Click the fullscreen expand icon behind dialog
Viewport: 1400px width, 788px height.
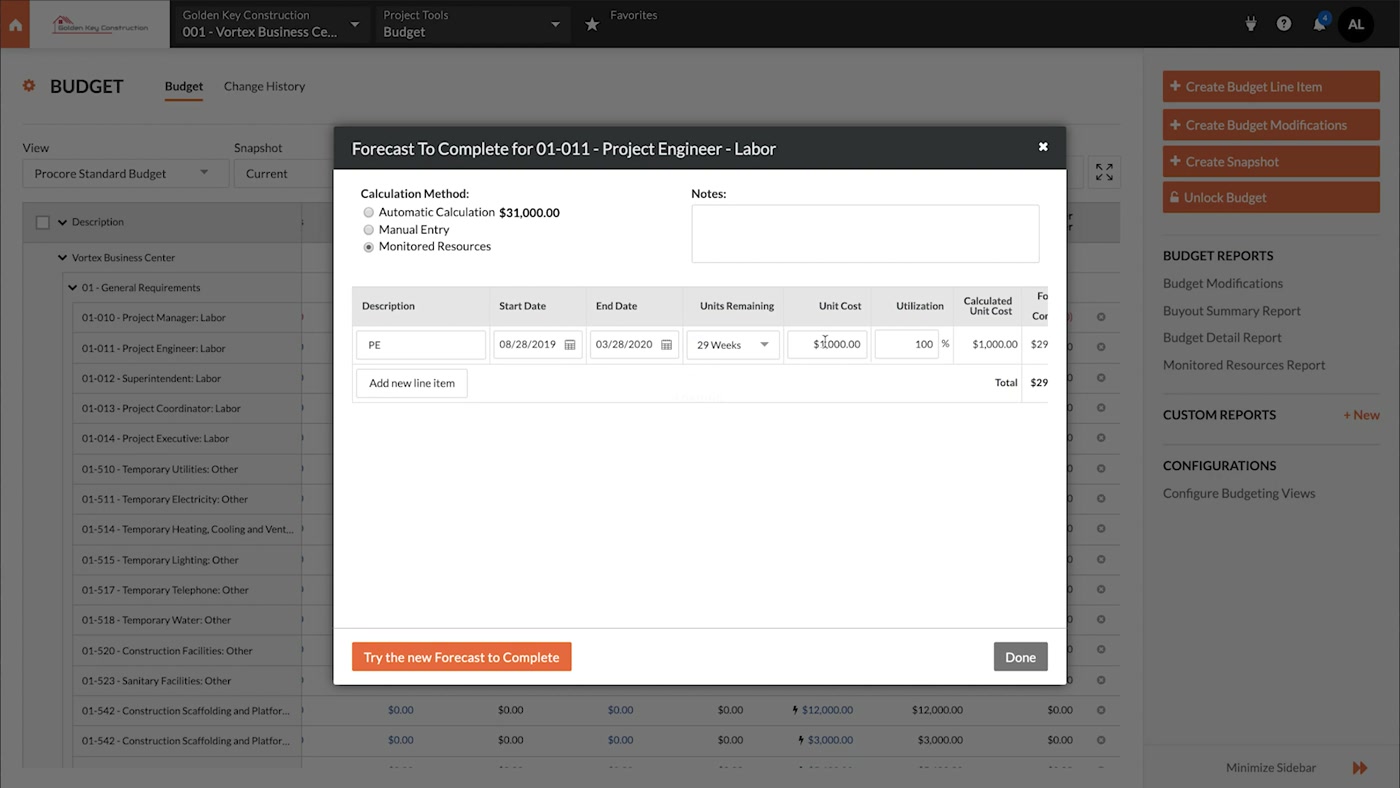(1104, 173)
